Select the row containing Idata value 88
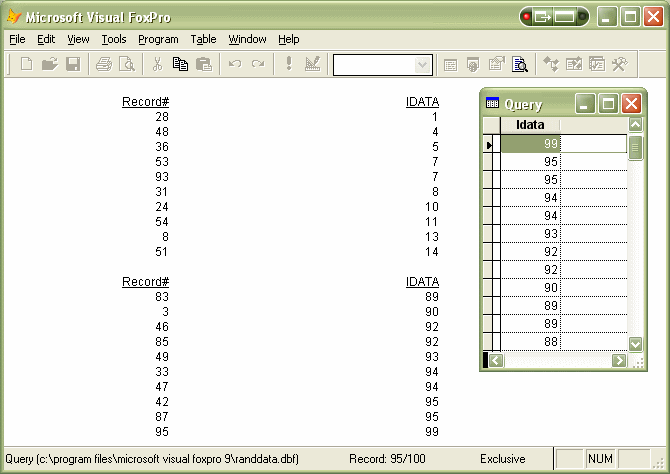The image size is (670, 474). [x=531, y=342]
